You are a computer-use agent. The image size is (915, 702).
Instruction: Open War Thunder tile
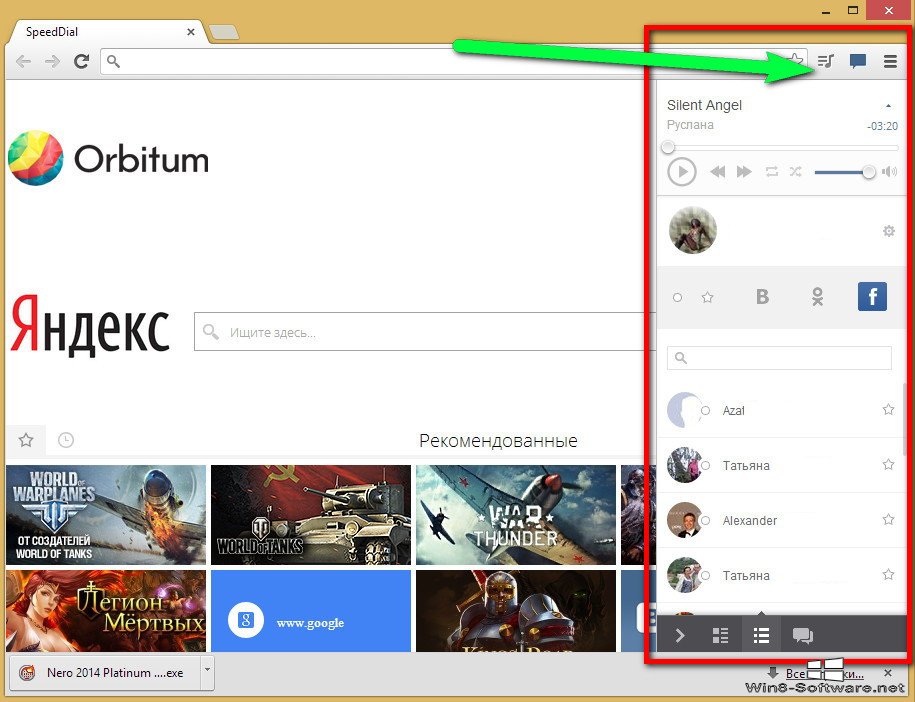pyautogui.click(x=516, y=515)
